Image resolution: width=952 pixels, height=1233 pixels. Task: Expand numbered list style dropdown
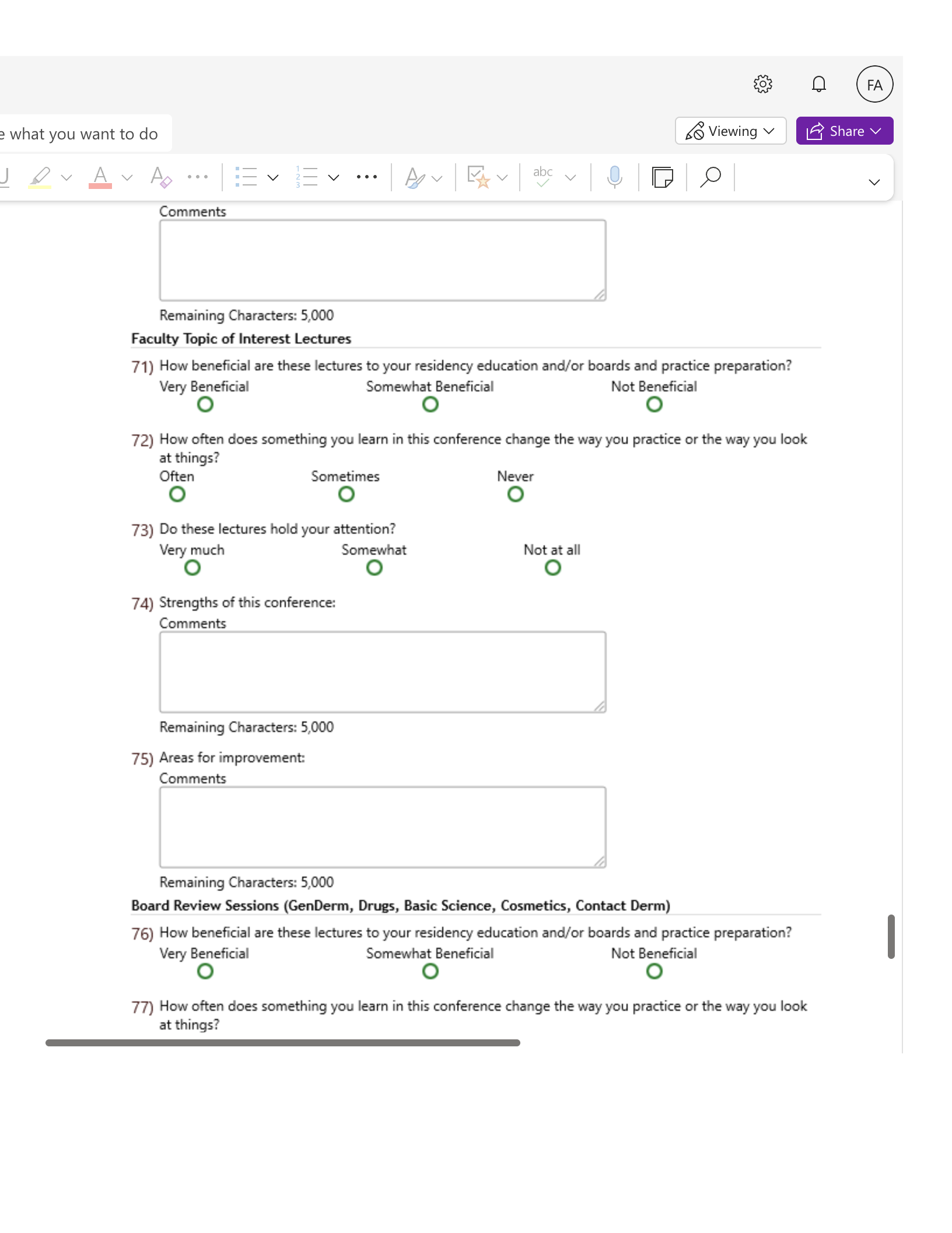pyautogui.click(x=334, y=177)
